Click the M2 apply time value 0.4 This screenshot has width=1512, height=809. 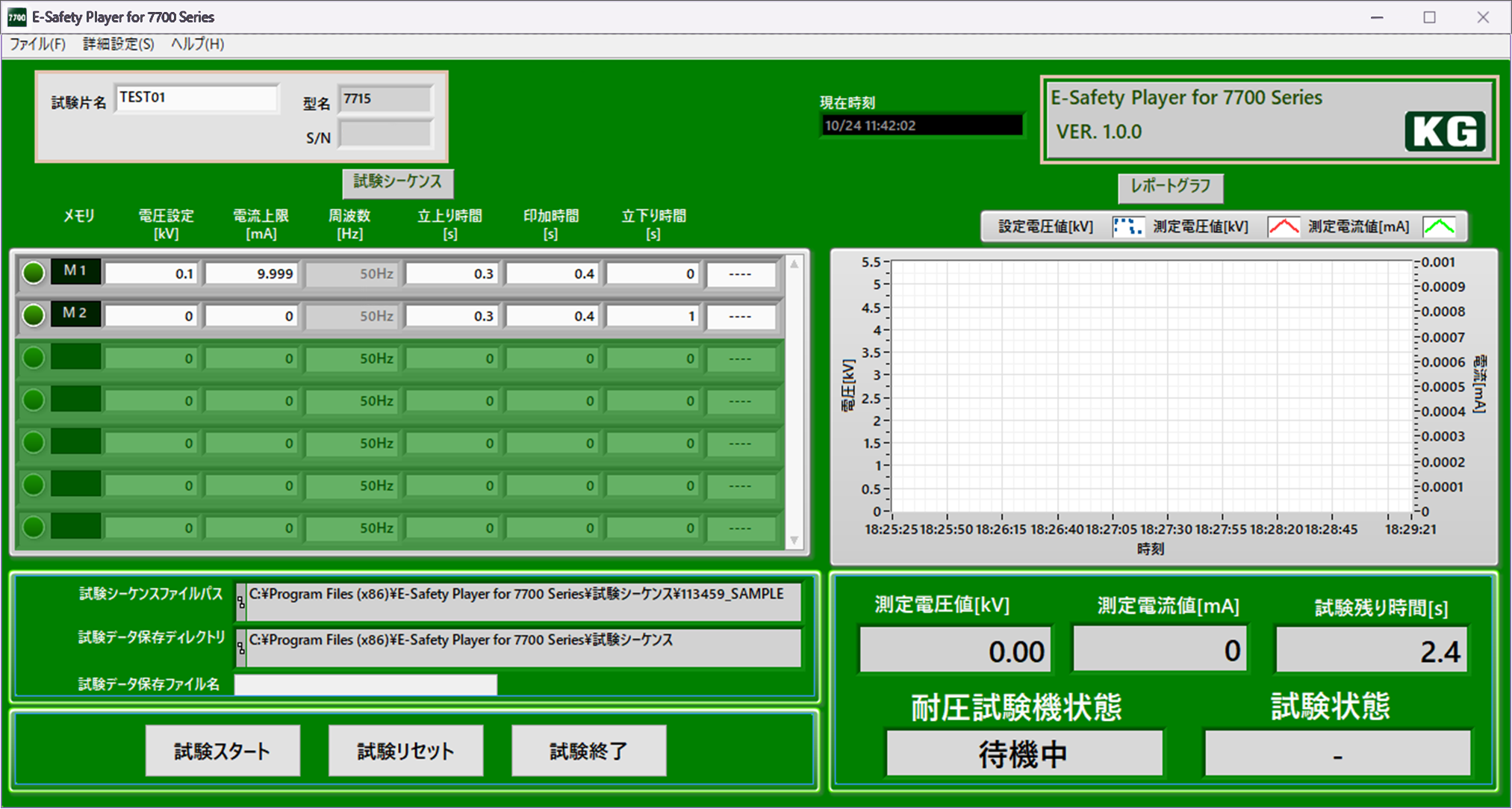pyautogui.click(x=553, y=316)
